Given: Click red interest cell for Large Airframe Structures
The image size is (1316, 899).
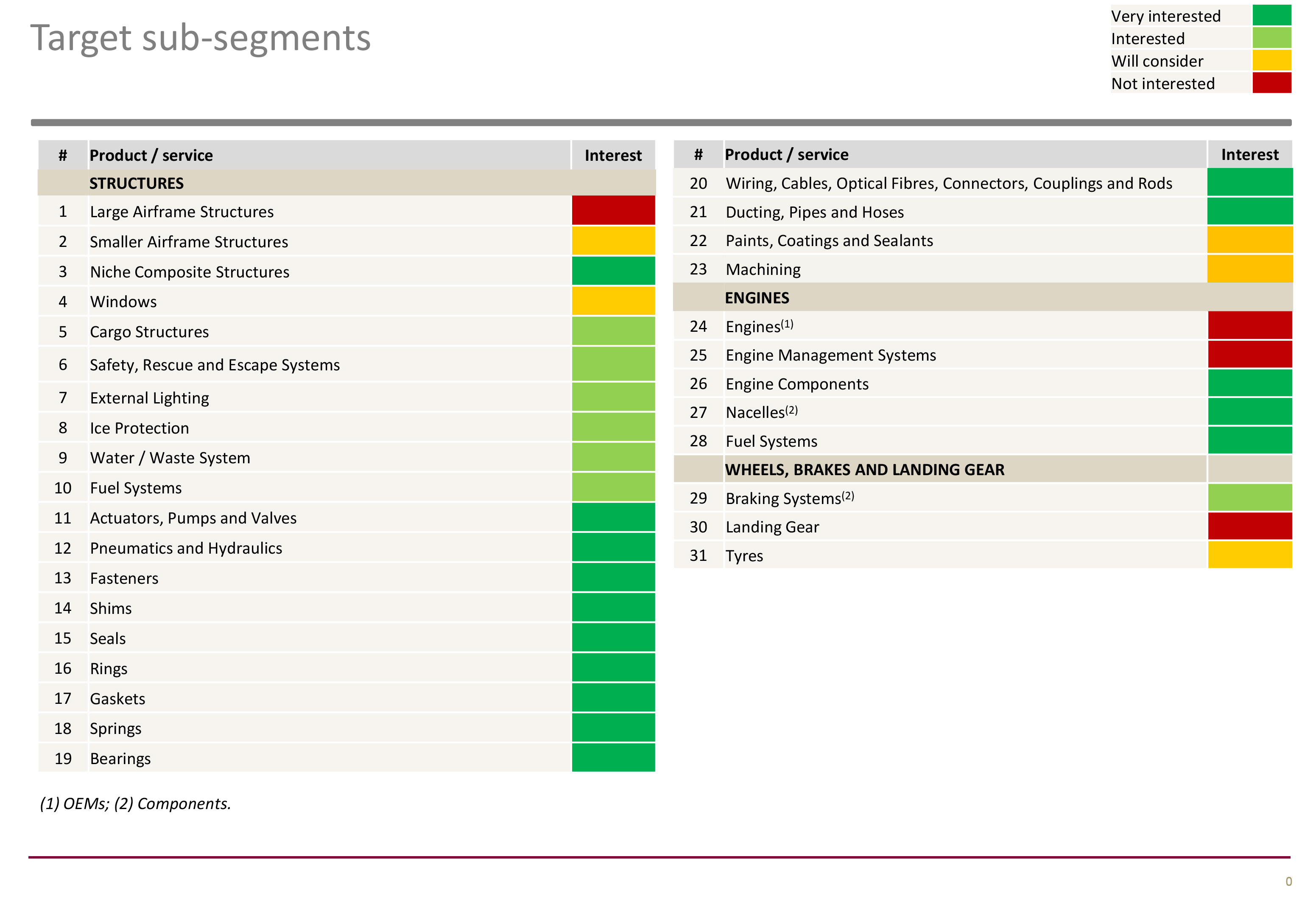Looking at the screenshot, I should (x=613, y=211).
